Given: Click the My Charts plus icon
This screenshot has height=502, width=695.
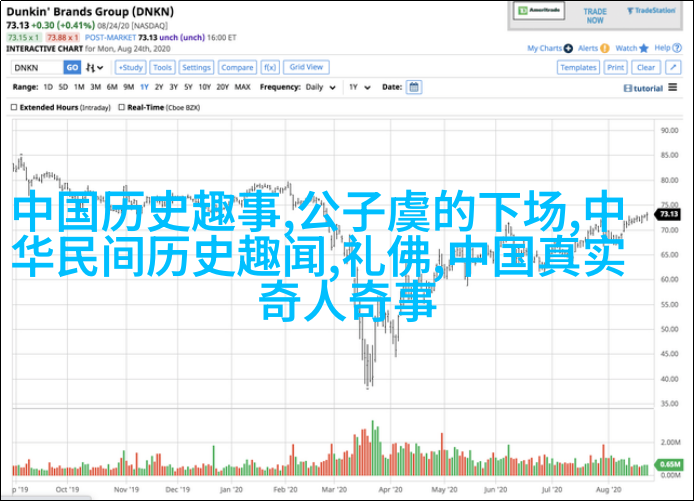Looking at the screenshot, I should [568, 48].
